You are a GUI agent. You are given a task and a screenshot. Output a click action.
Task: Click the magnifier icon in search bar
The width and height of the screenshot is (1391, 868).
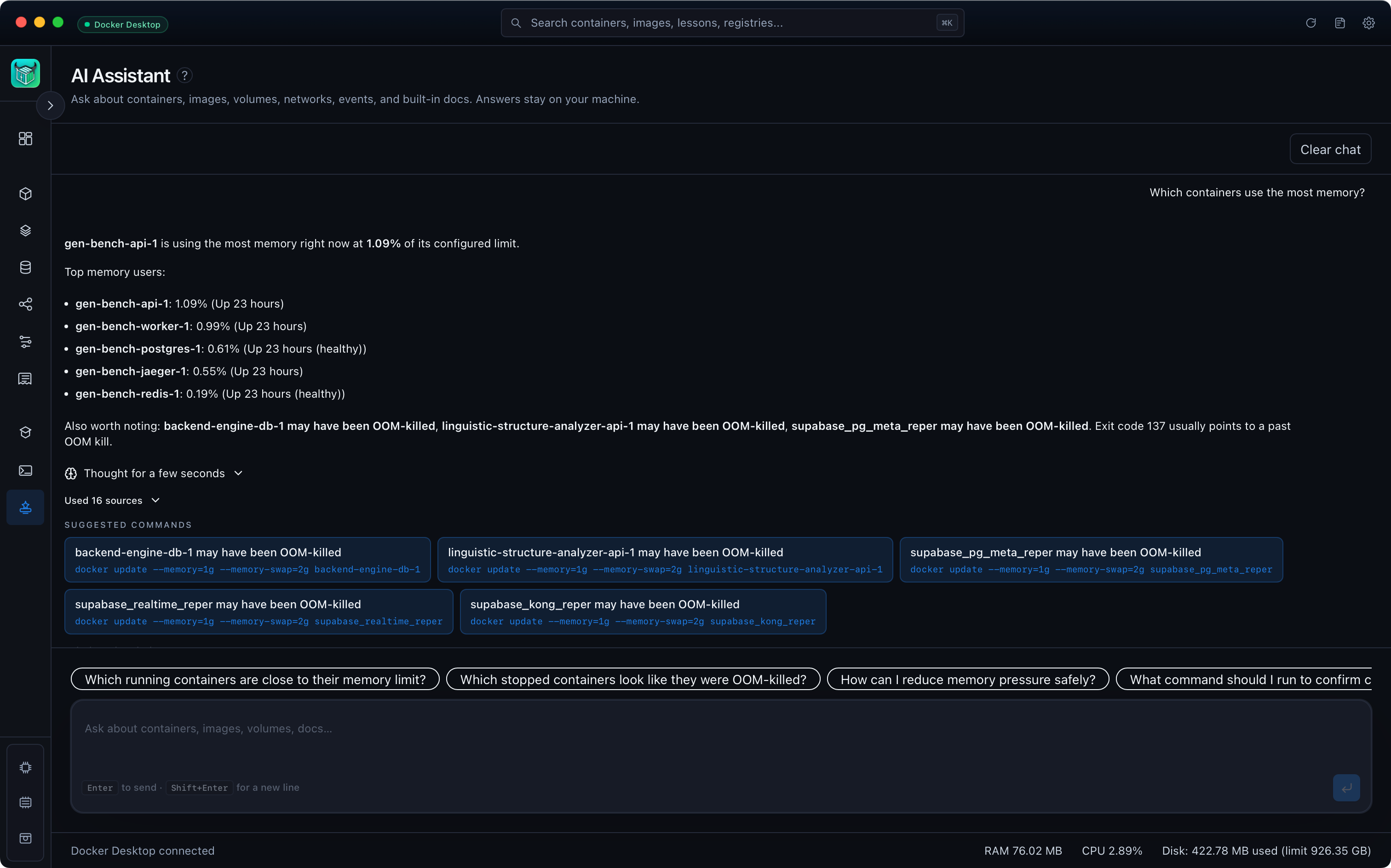(516, 23)
